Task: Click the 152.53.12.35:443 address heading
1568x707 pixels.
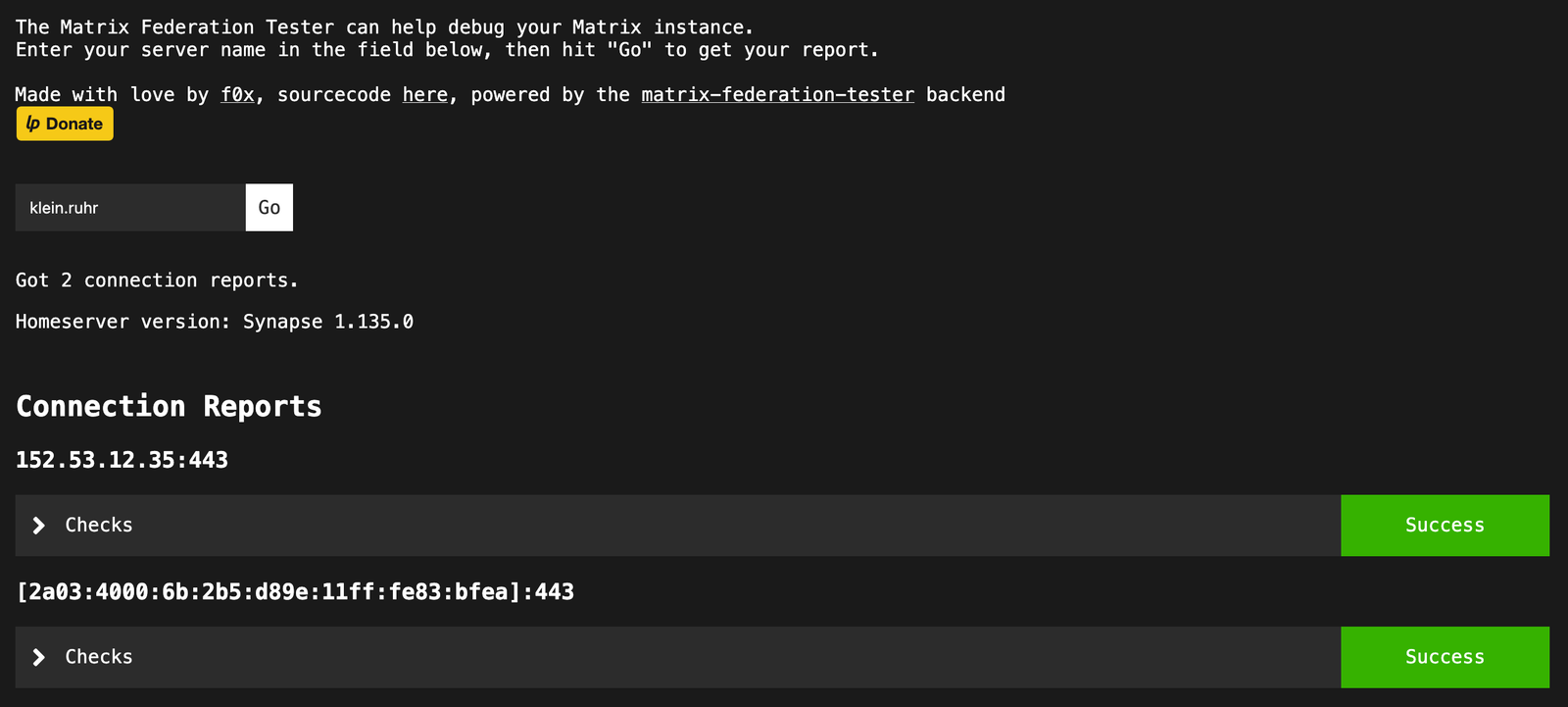Action: pos(122,460)
